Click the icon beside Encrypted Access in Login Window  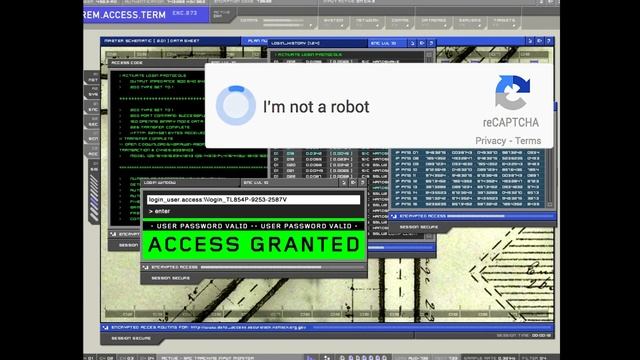[x=146, y=267]
